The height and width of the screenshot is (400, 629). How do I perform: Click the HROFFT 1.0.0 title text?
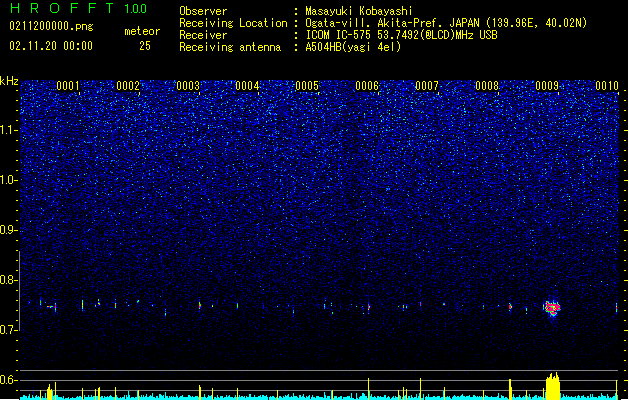[x=78, y=8]
